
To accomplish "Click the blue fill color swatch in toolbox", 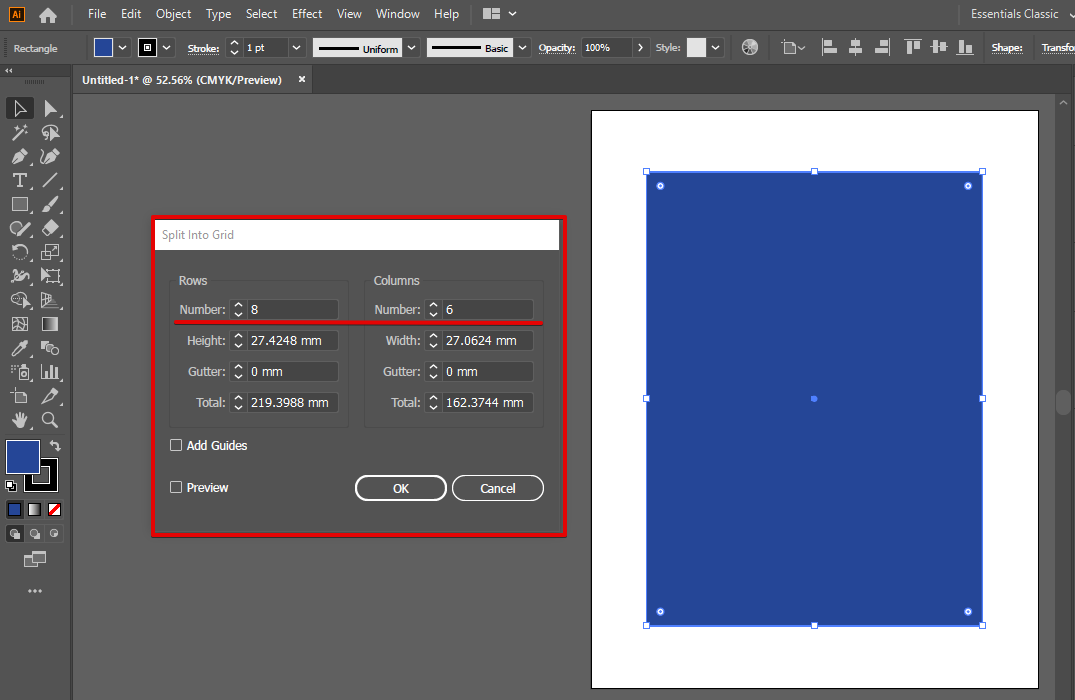I will point(23,457).
